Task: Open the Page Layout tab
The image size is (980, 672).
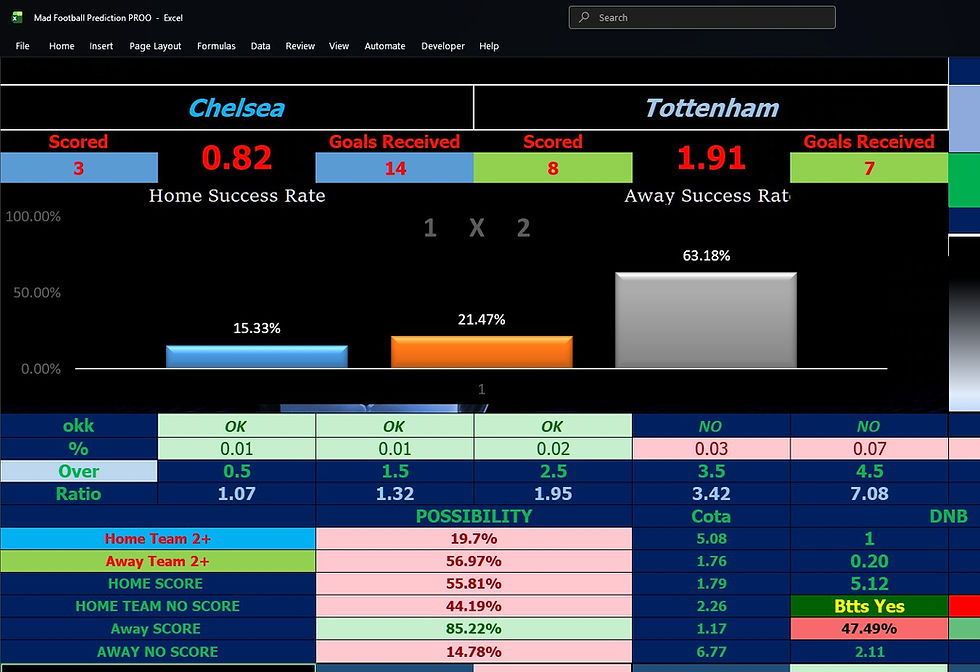Action: coord(155,46)
